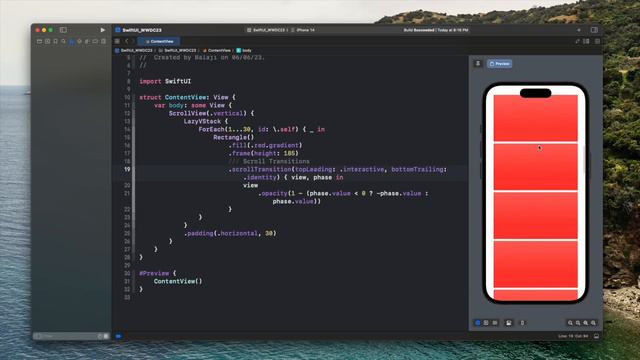
Task: Add an editor on the right
Action: click(x=597, y=41)
